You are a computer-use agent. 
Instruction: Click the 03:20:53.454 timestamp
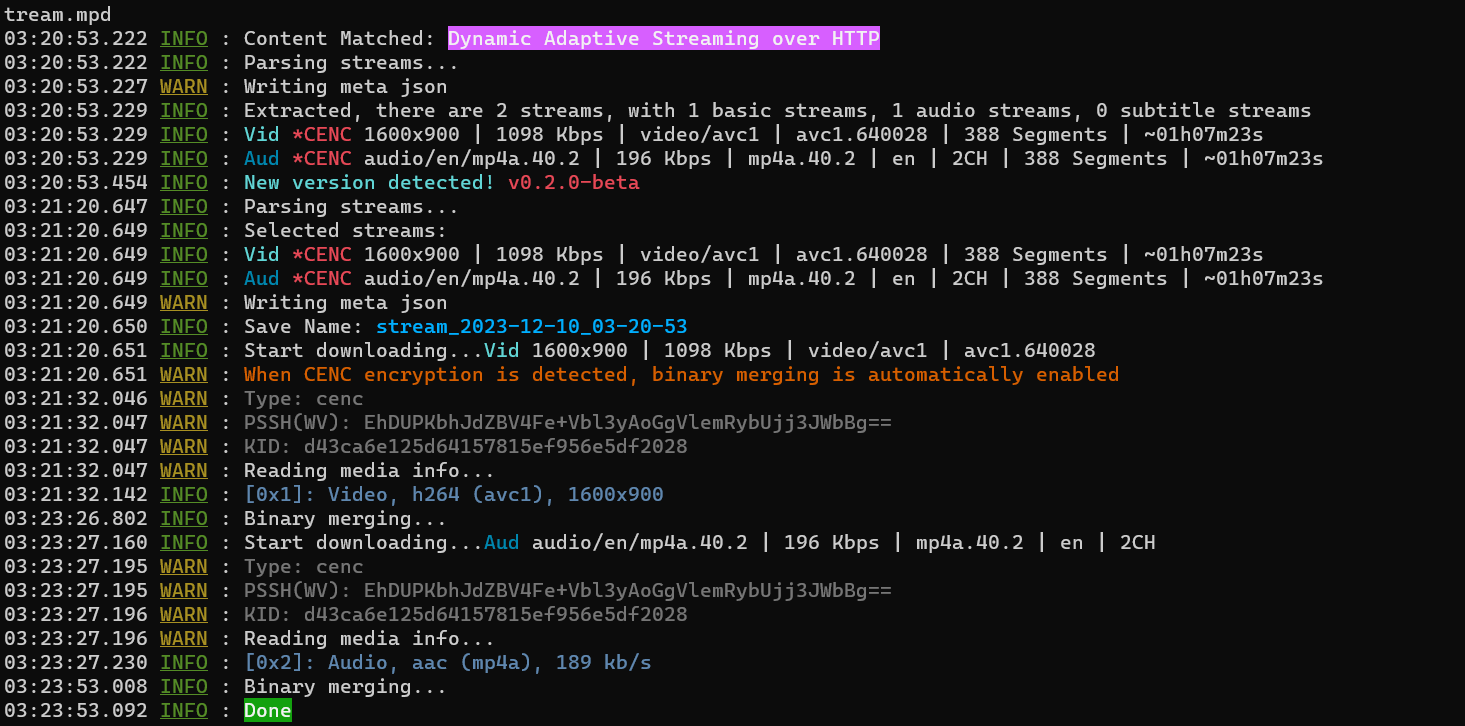(x=76, y=183)
